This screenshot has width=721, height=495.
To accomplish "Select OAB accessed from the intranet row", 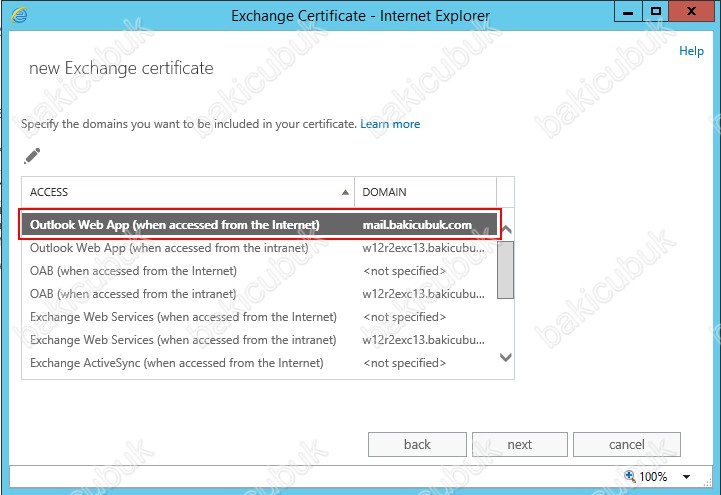I will click(x=260, y=294).
